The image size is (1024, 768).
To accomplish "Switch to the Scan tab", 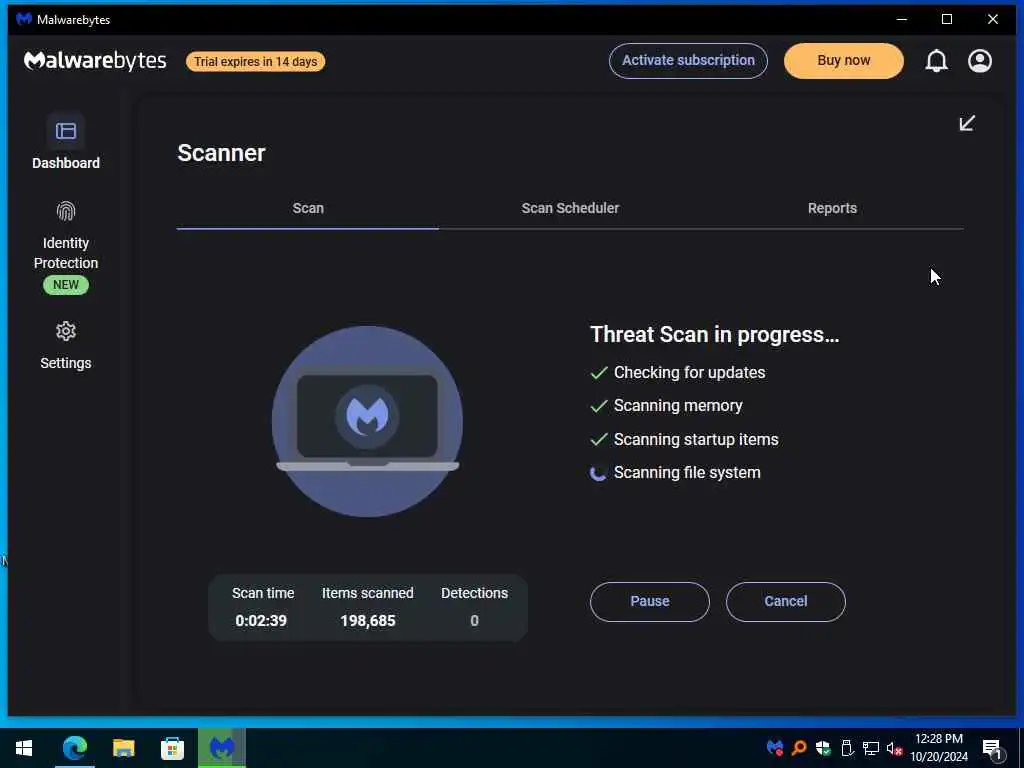I will click(308, 208).
